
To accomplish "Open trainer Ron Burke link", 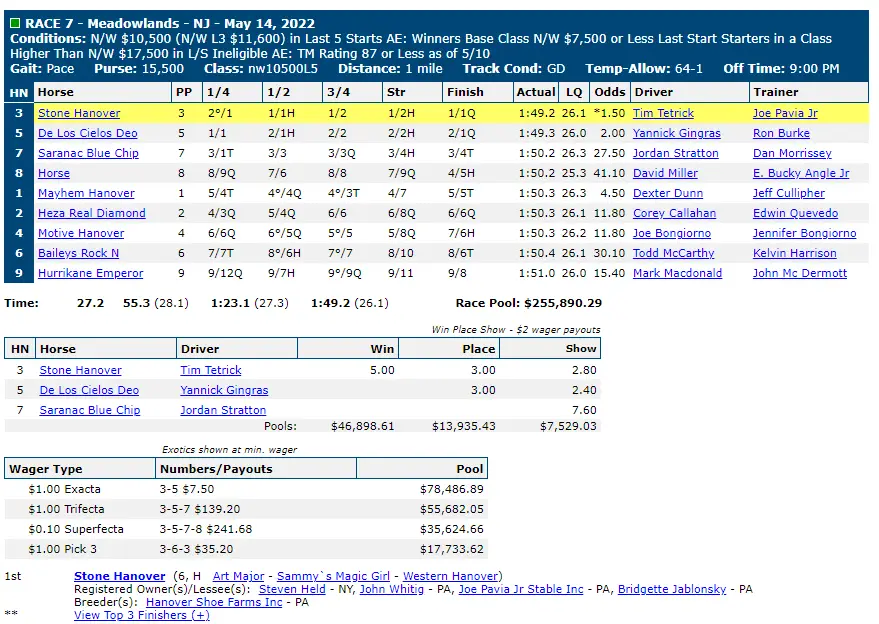I will [781, 133].
